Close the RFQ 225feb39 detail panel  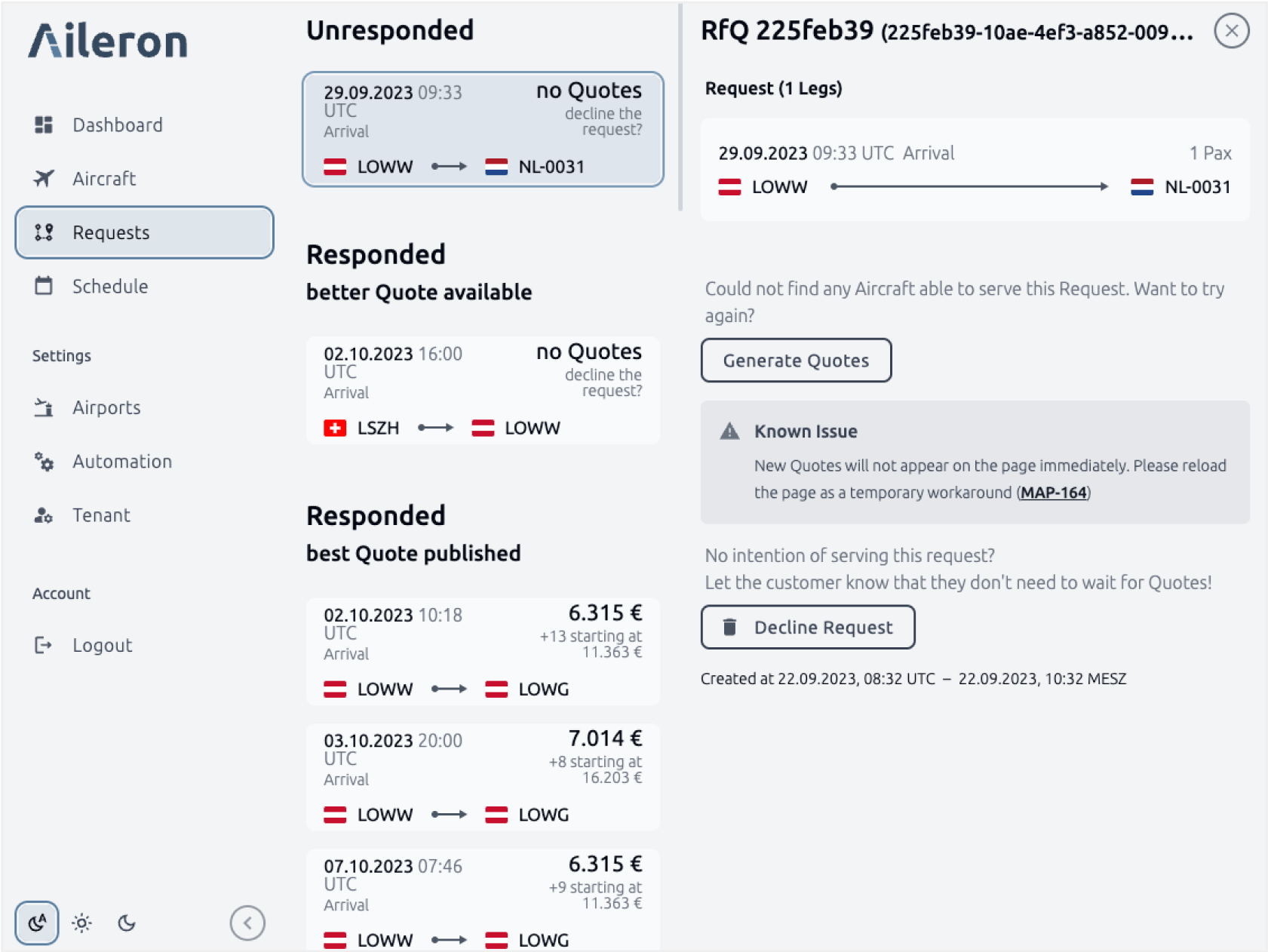coord(1231,31)
